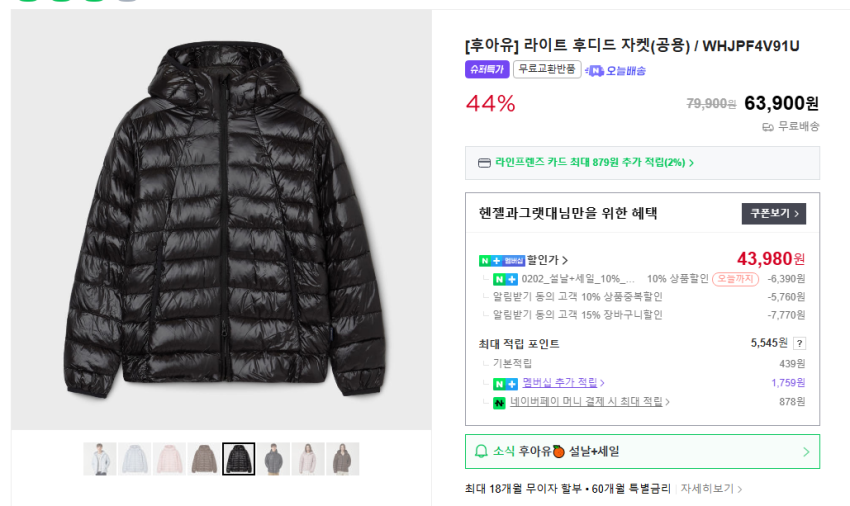Screen dimensions: 850x506
Task: Click the 무료배송 truck icon
Action: click(x=768, y=126)
